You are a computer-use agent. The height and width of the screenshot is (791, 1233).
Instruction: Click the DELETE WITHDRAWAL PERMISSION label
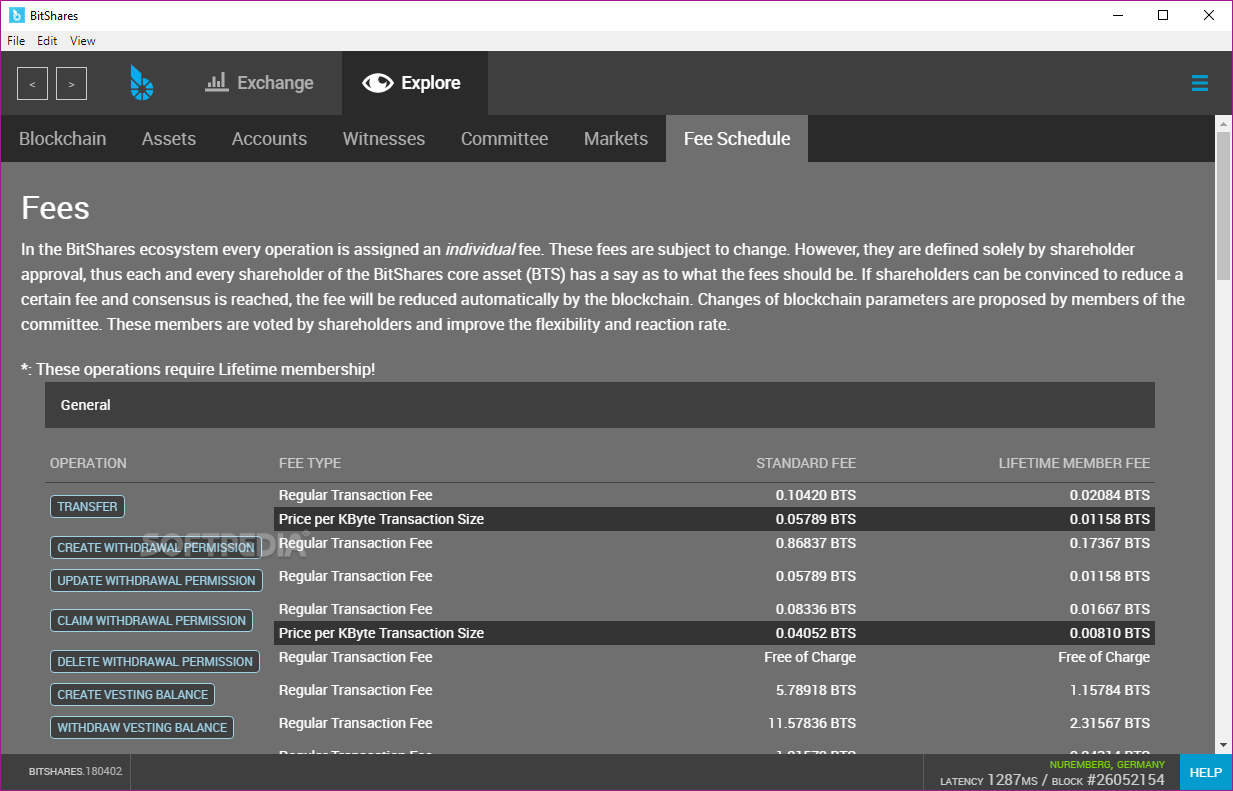[x=155, y=662]
